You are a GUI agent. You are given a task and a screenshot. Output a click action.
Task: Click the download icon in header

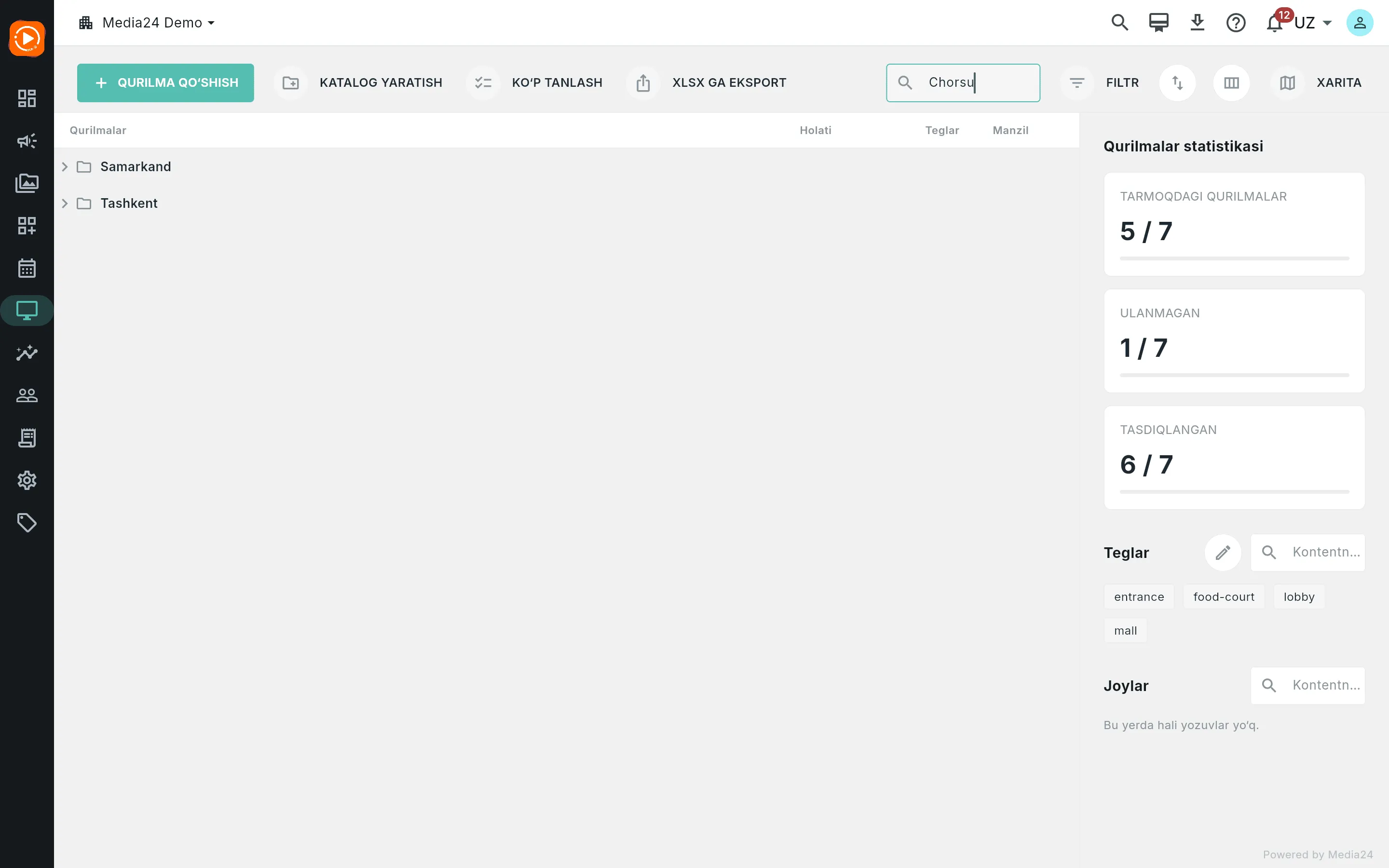[x=1198, y=23]
